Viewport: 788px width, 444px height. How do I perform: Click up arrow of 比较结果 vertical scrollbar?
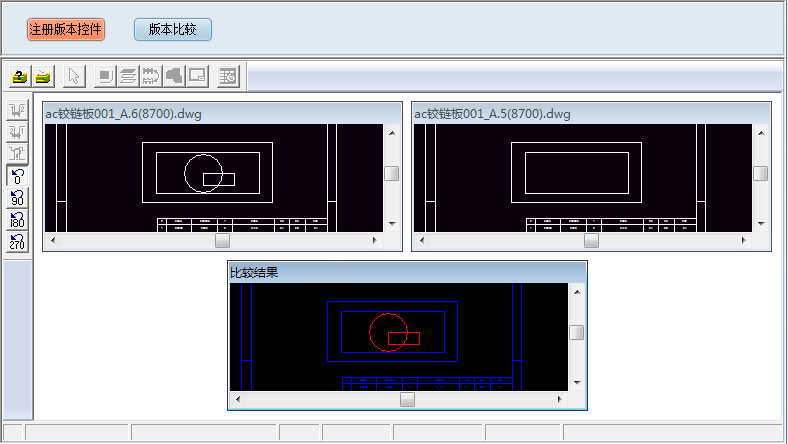point(576,291)
